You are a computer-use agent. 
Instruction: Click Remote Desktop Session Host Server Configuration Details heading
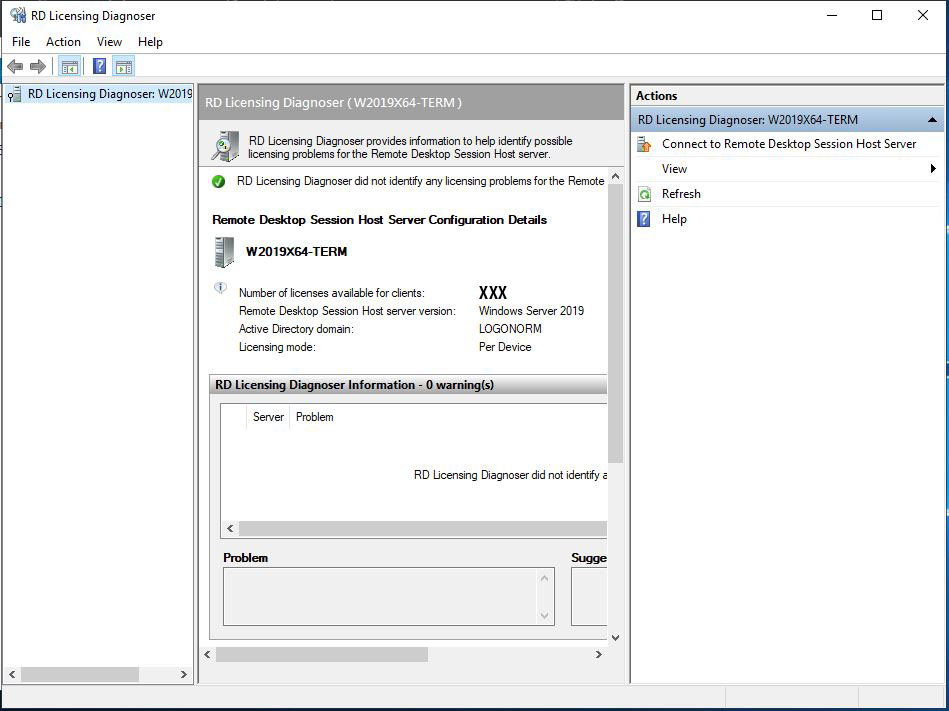[x=379, y=220]
